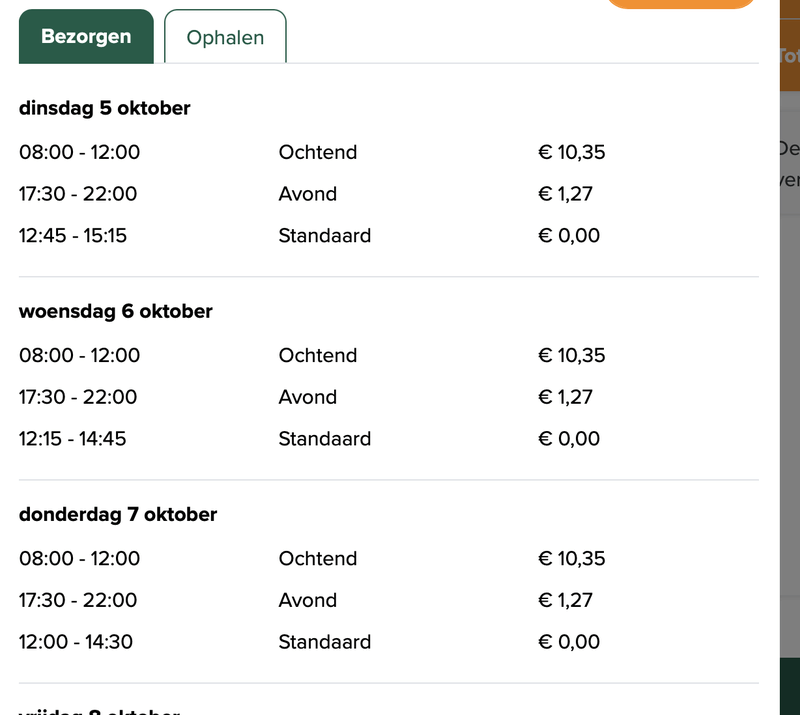Viewport: 800px width, 715px height.
Task: Click Wednesday's € 1,27 evening price
Action: coord(565,397)
